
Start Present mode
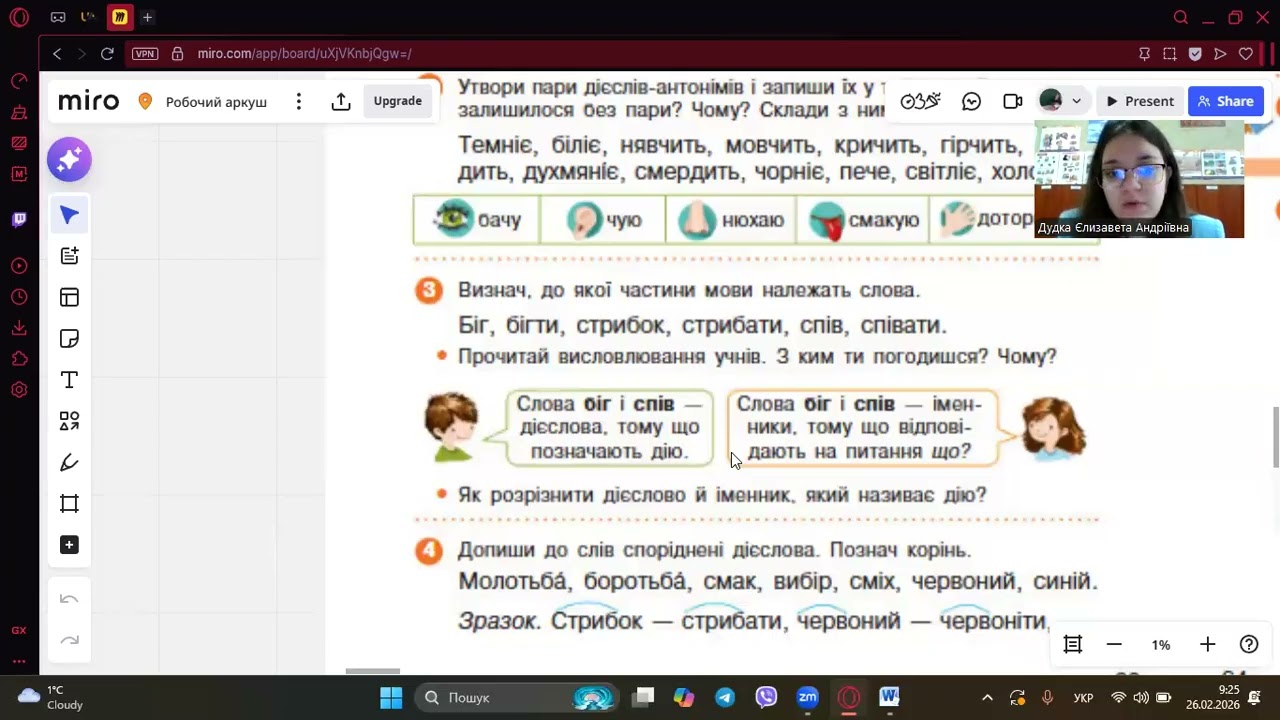coord(1140,101)
